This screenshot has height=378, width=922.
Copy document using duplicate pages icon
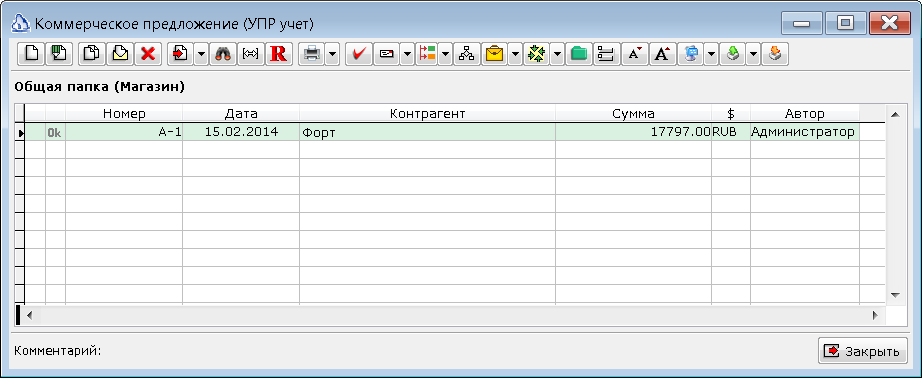click(92, 54)
